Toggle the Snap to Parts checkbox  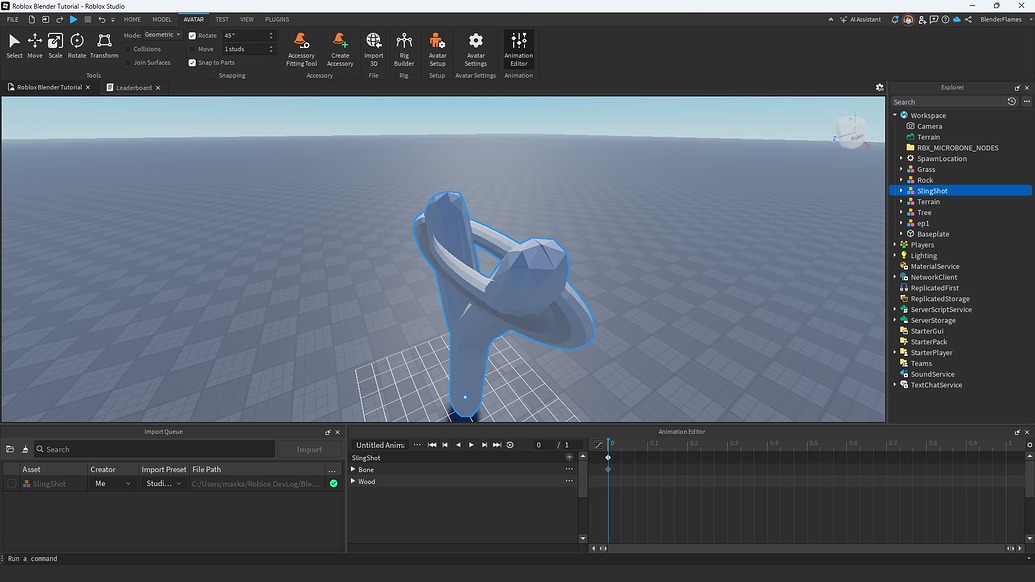coord(192,63)
